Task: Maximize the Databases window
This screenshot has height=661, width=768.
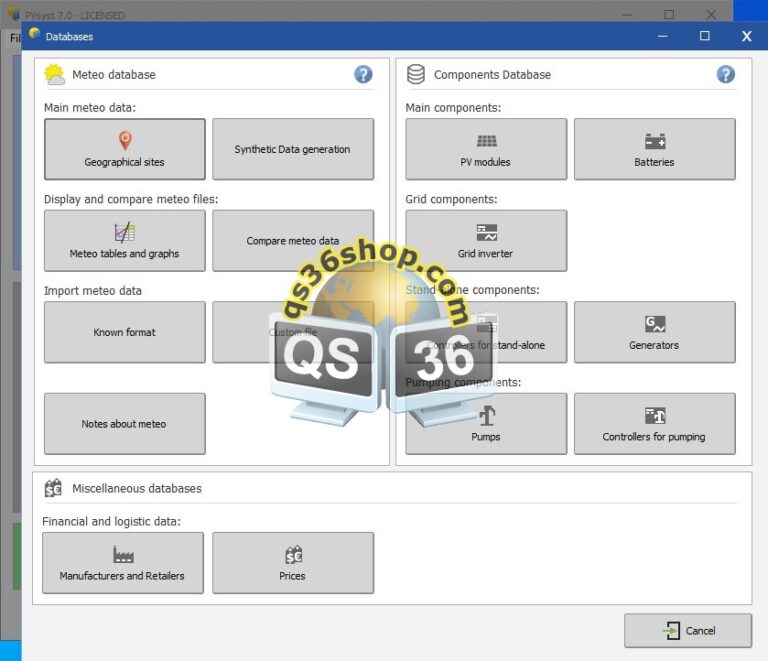Action: 704,36
